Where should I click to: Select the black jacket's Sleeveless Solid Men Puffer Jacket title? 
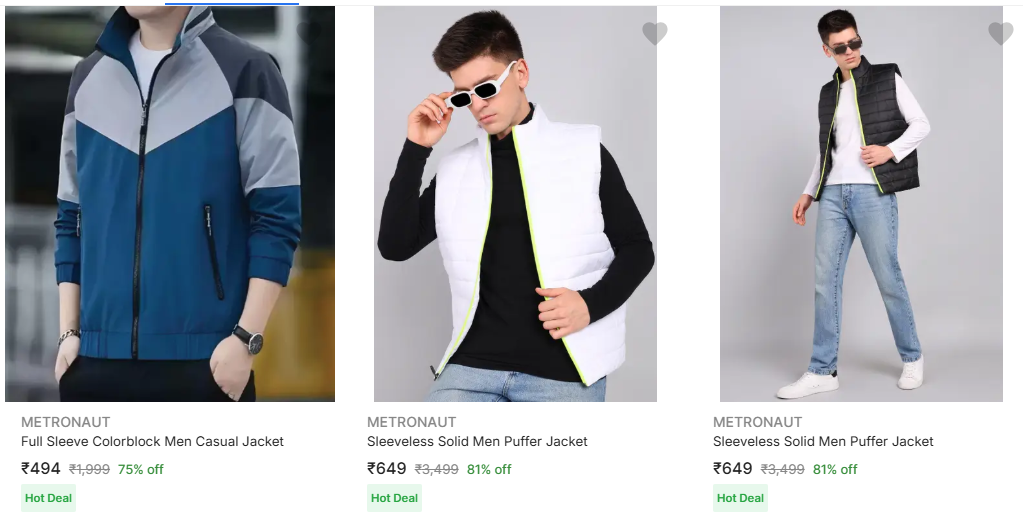click(823, 441)
